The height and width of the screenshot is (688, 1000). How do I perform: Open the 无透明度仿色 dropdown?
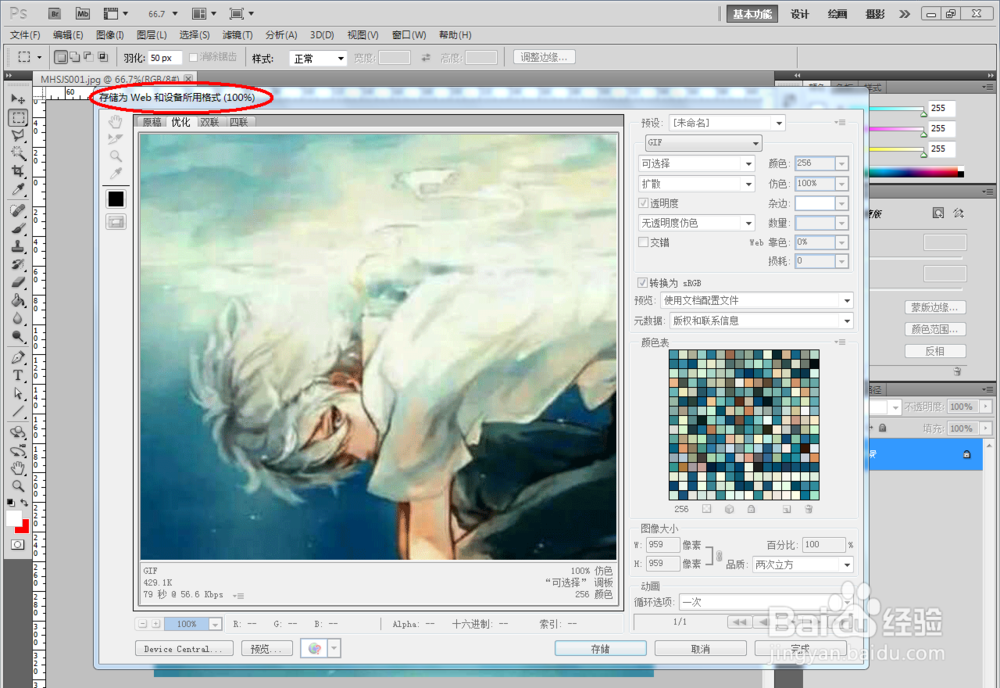[x=696, y=223]
